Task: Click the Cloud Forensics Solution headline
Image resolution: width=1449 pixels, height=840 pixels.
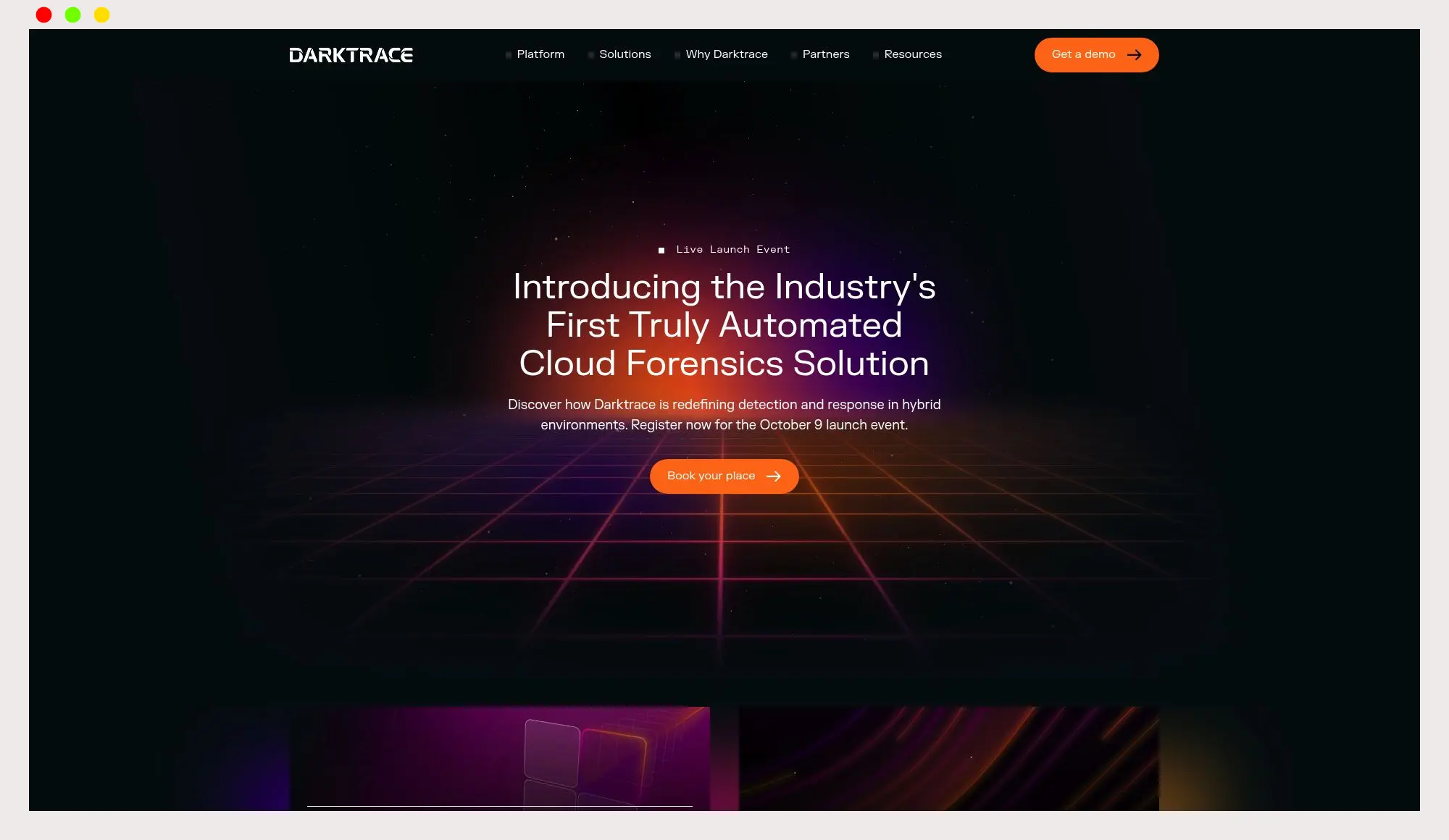Action: 724,364
